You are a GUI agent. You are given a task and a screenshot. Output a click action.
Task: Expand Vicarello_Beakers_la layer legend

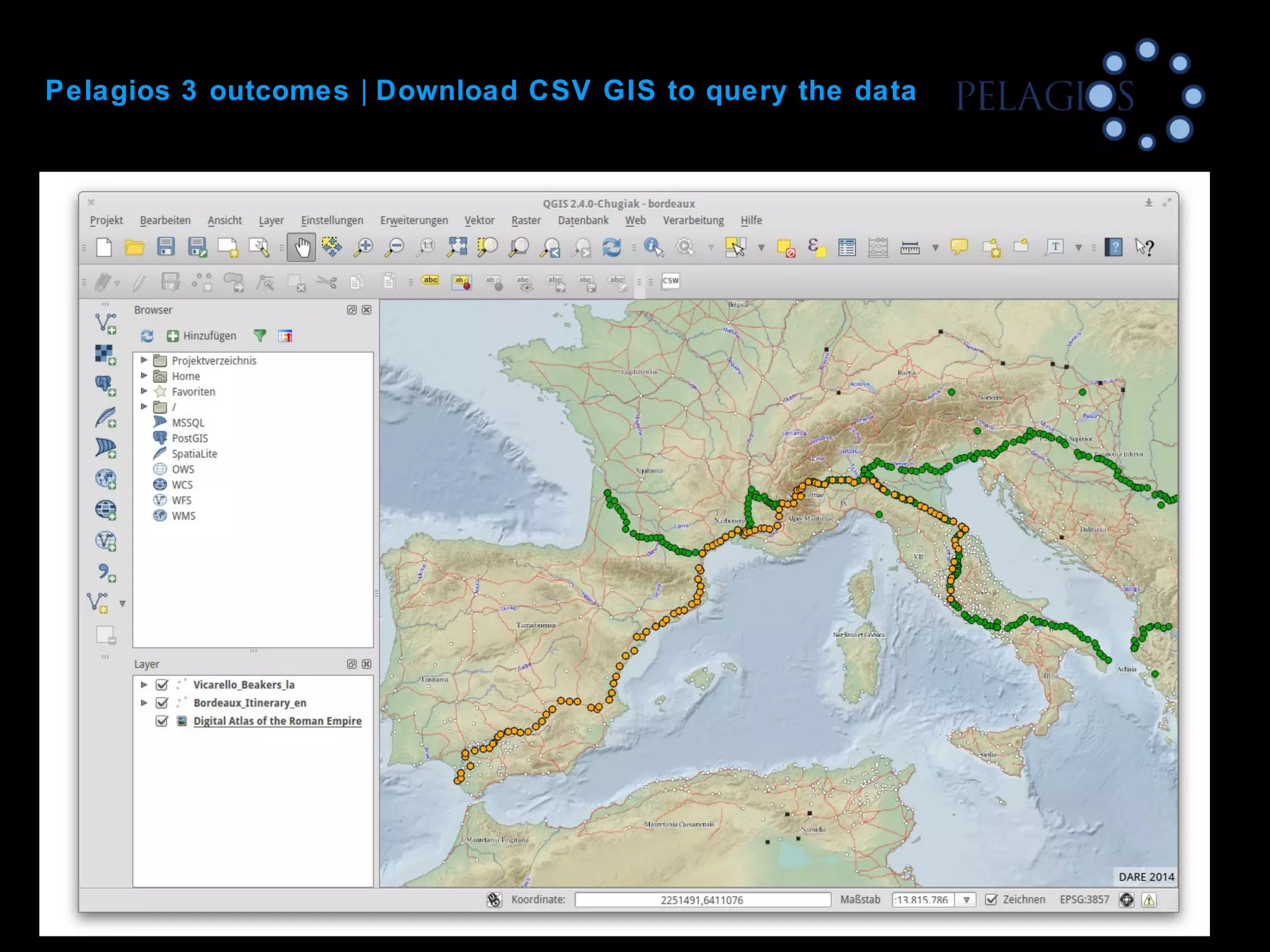(x=144, y=685)
